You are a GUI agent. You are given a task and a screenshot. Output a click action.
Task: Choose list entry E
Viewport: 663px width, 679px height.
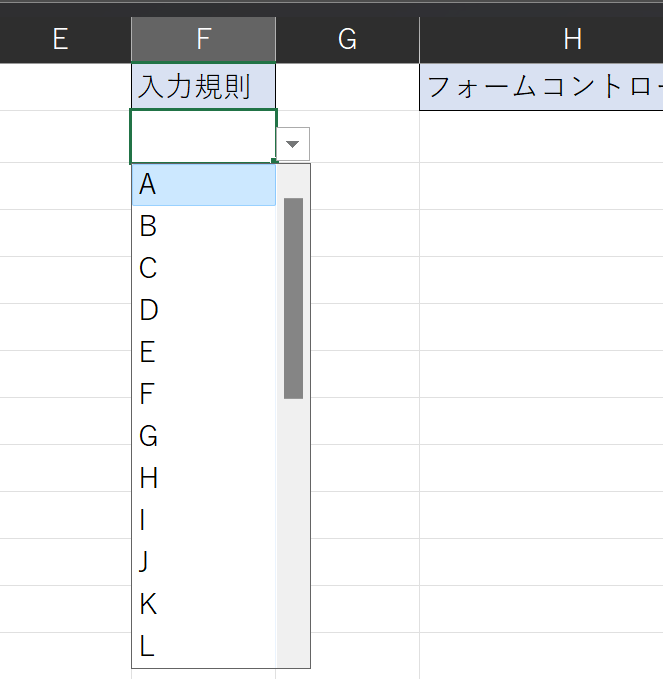click(x=204, y=353)
